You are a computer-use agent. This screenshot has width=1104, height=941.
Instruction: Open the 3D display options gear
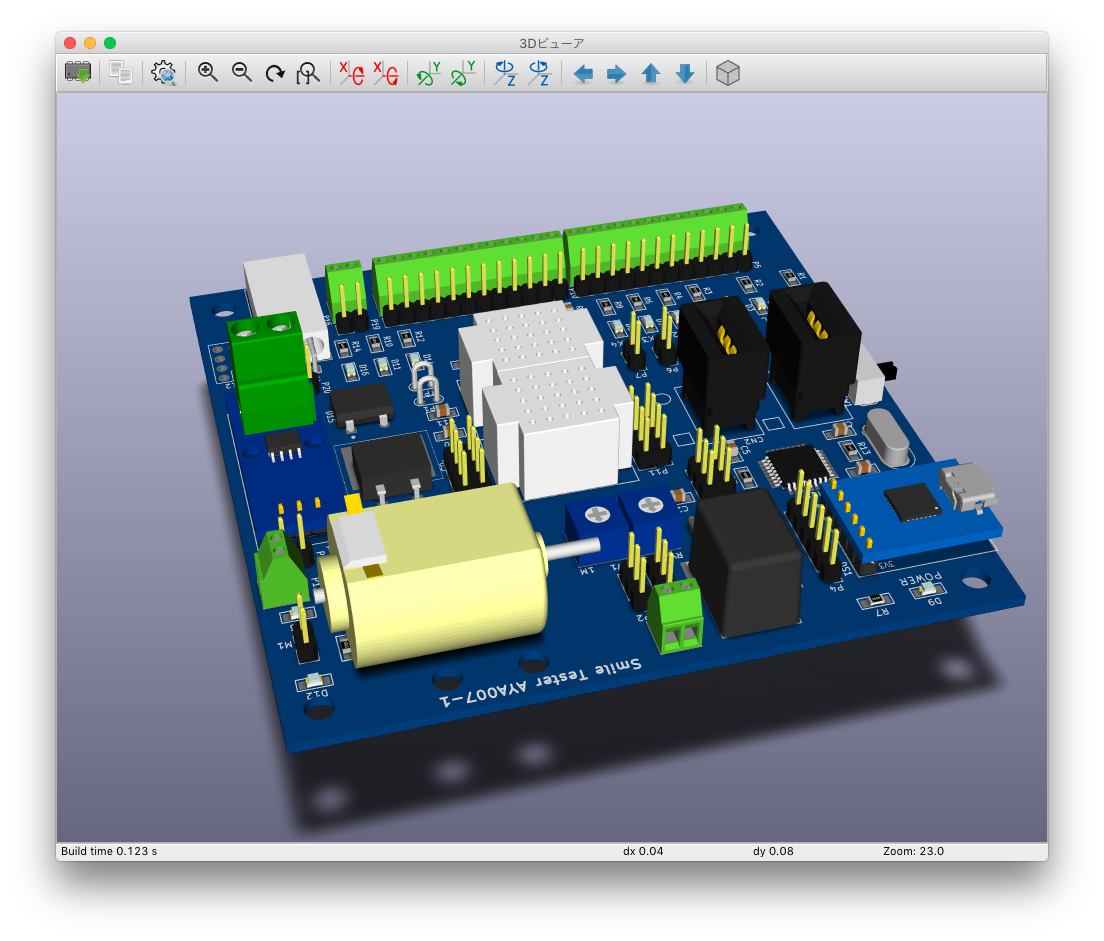point(163,73)
